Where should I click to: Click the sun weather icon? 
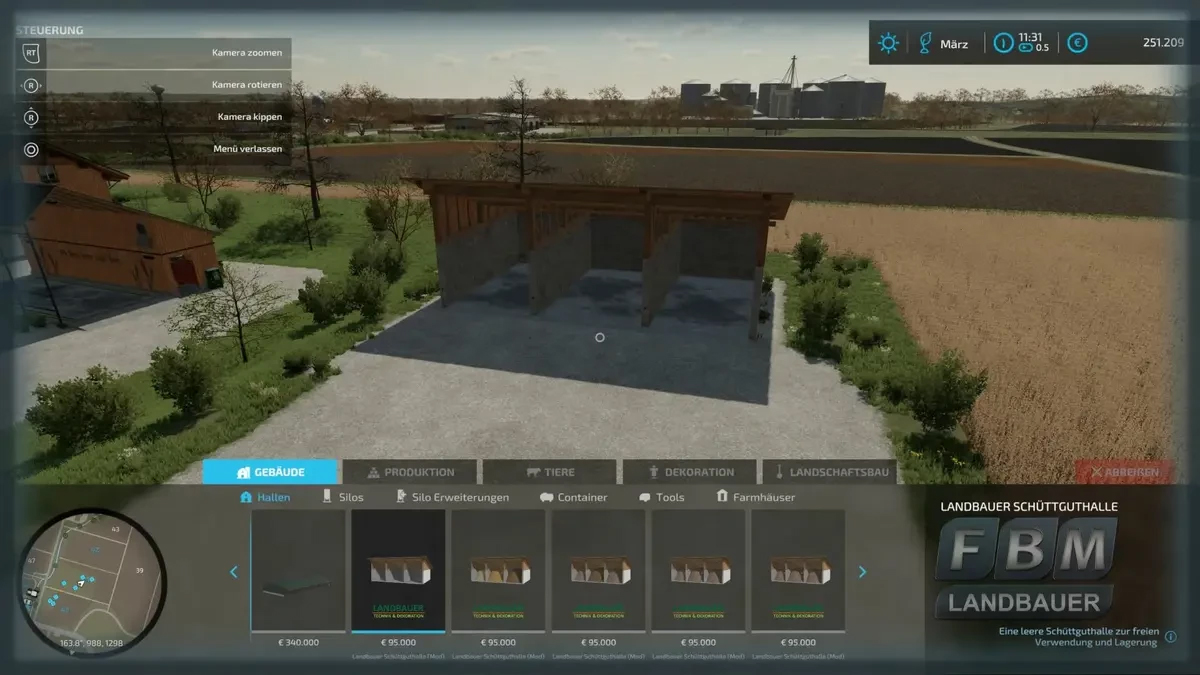pos(887,43)
